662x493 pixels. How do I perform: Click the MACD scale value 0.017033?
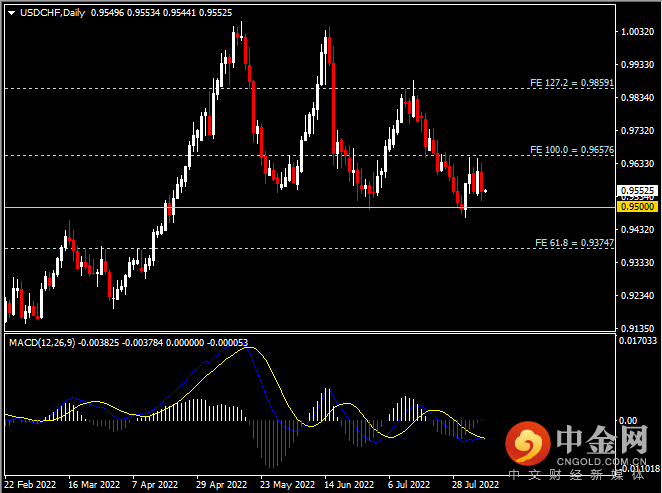click(638, 340)
